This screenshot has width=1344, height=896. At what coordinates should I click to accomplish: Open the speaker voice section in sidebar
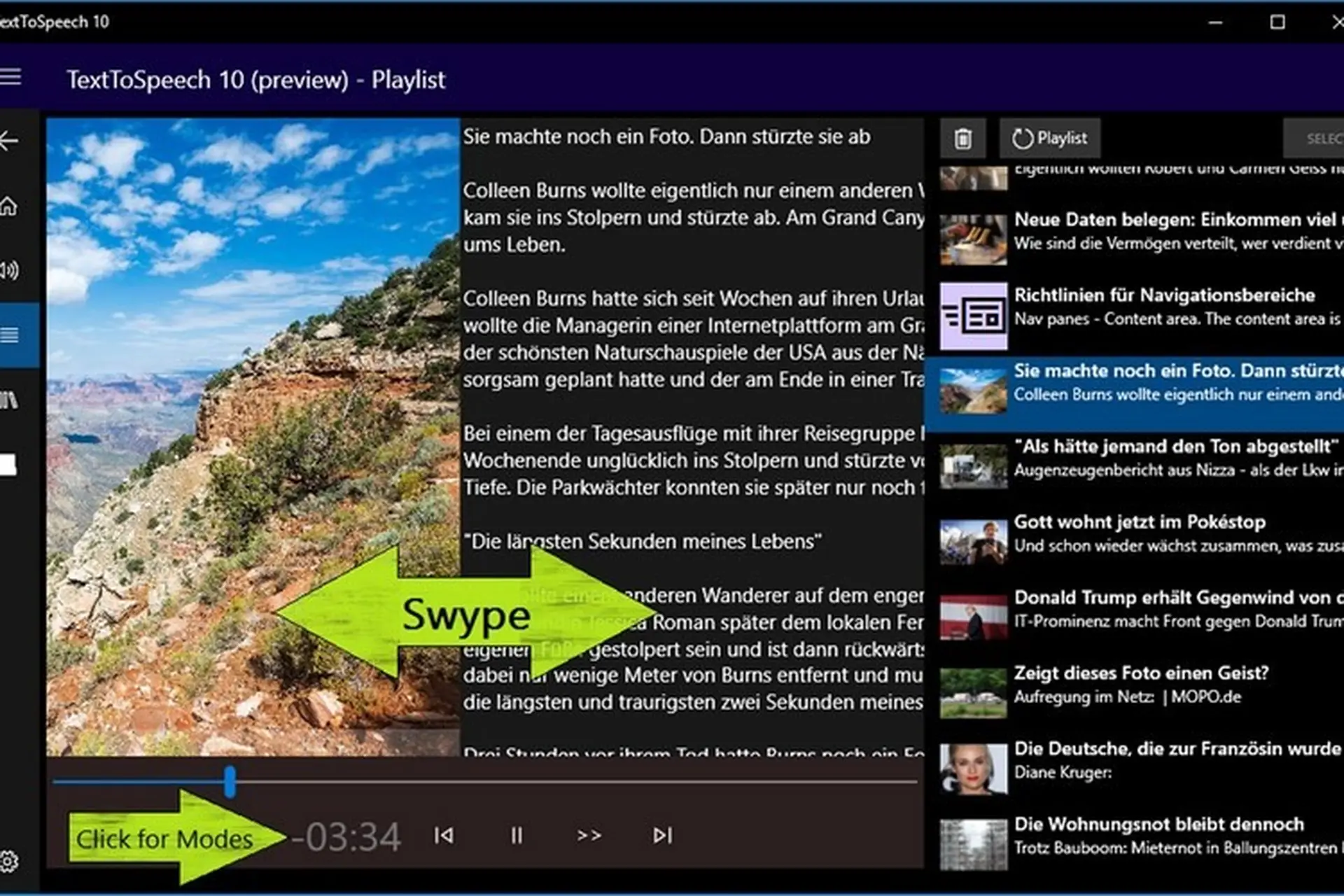click(x=9, y=270)
